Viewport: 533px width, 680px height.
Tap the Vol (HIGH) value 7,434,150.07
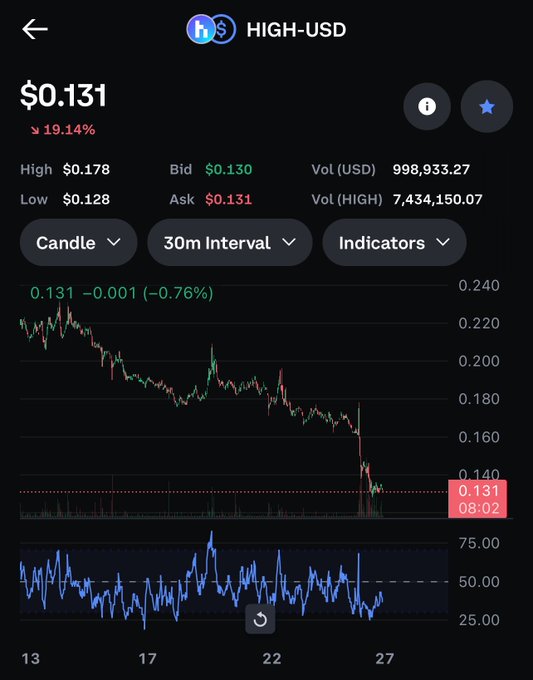438,199
